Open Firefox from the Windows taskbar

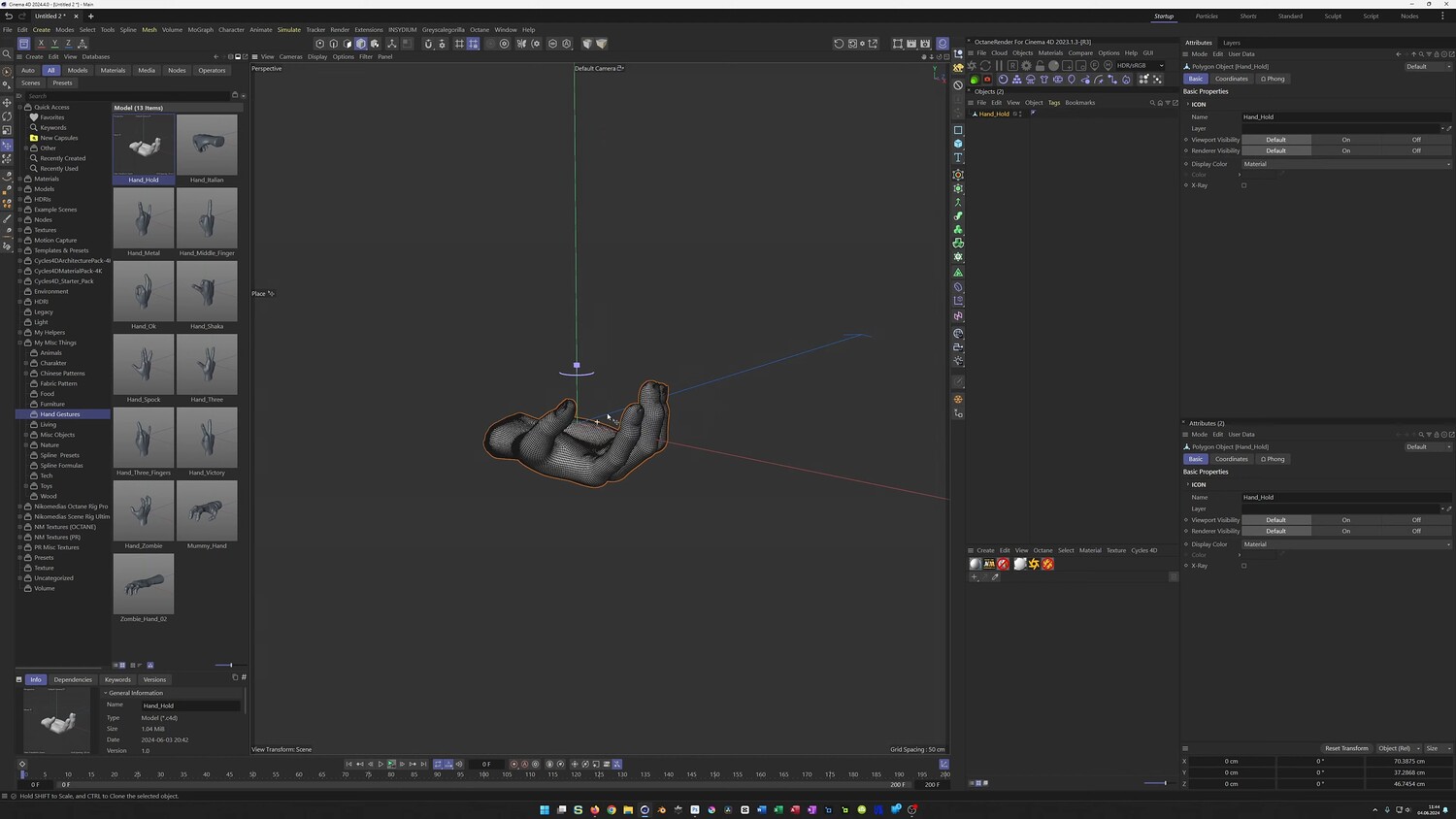[595, 809]
